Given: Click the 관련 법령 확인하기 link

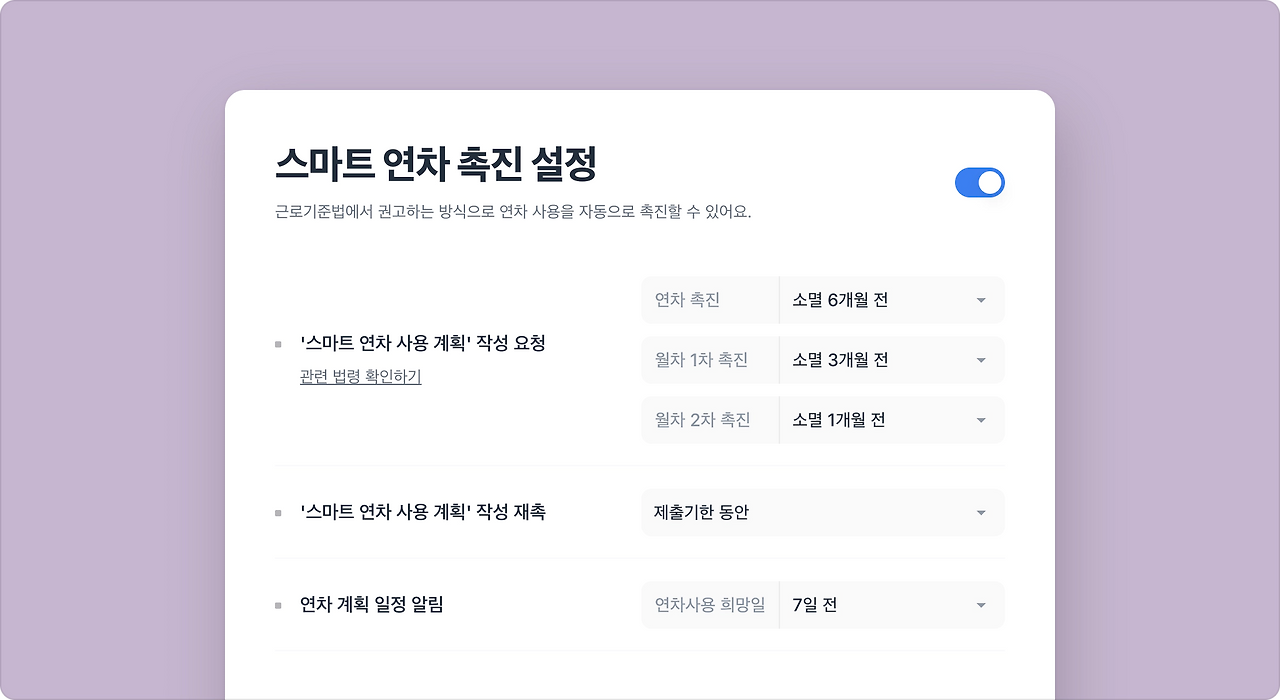Looking at the screenshot, I should (360, 377).
